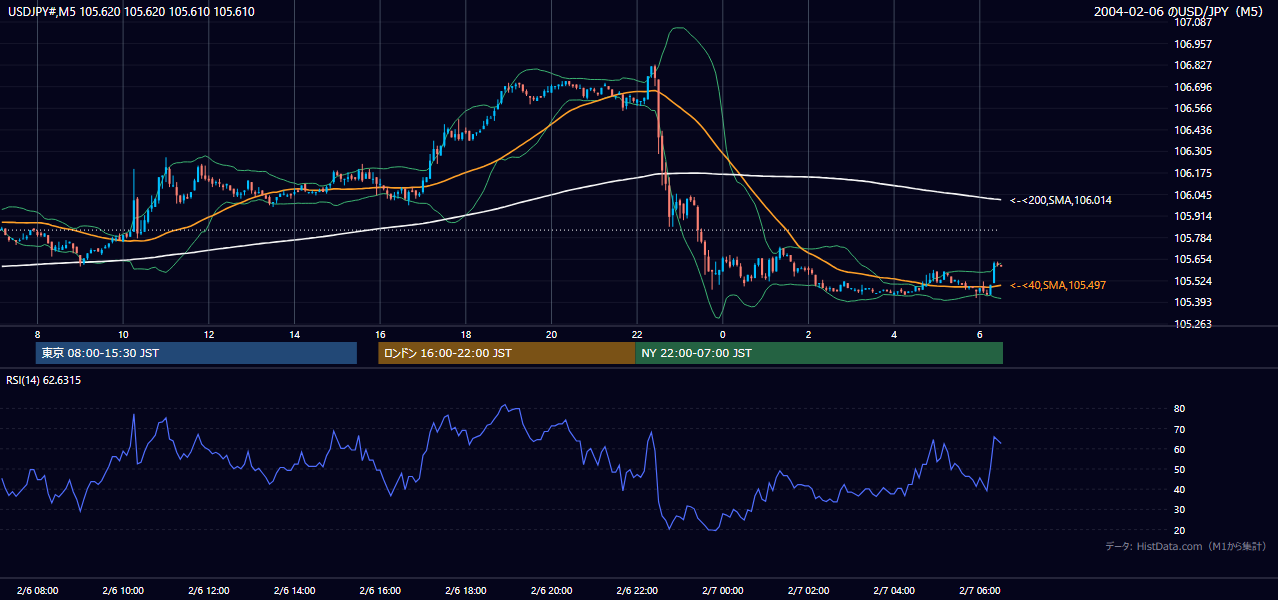Click hour label 6 under the price chart
The height and width of the screenshot is (600, 1278).
click(980, 334)
